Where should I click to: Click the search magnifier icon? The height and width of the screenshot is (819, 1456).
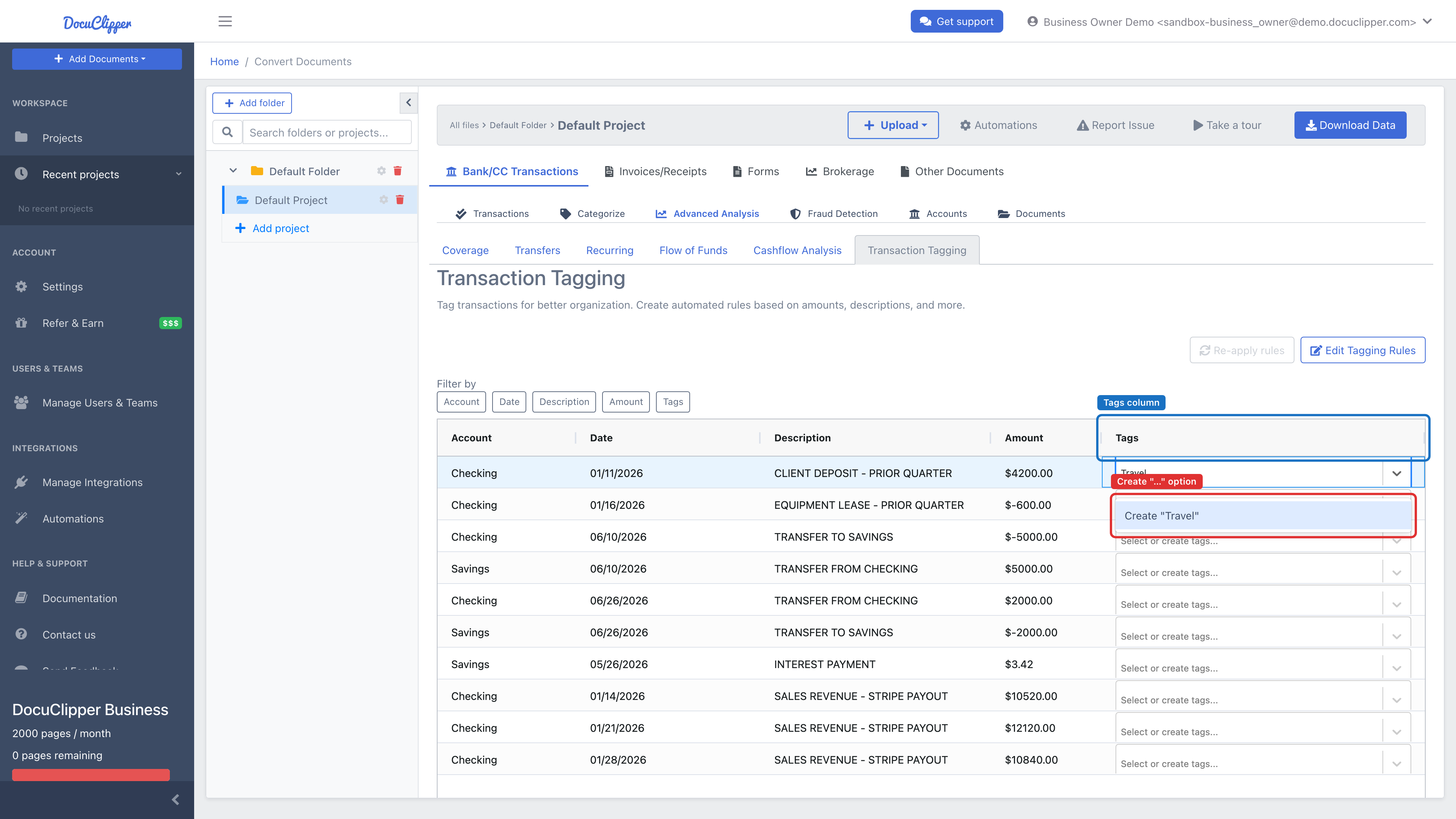click(227, 132)
